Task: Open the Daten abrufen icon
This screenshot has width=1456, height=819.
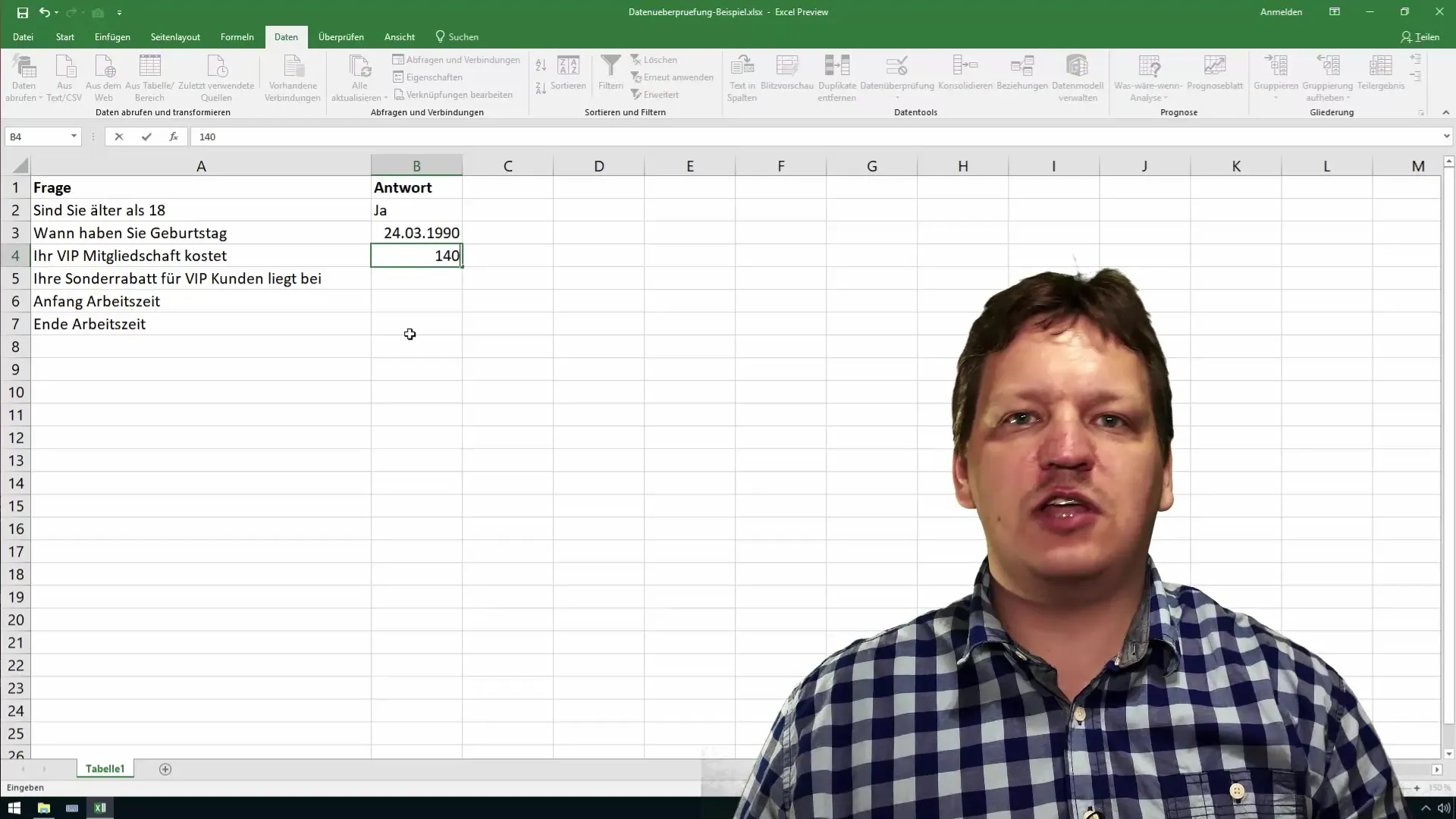Action: [24, 77]
